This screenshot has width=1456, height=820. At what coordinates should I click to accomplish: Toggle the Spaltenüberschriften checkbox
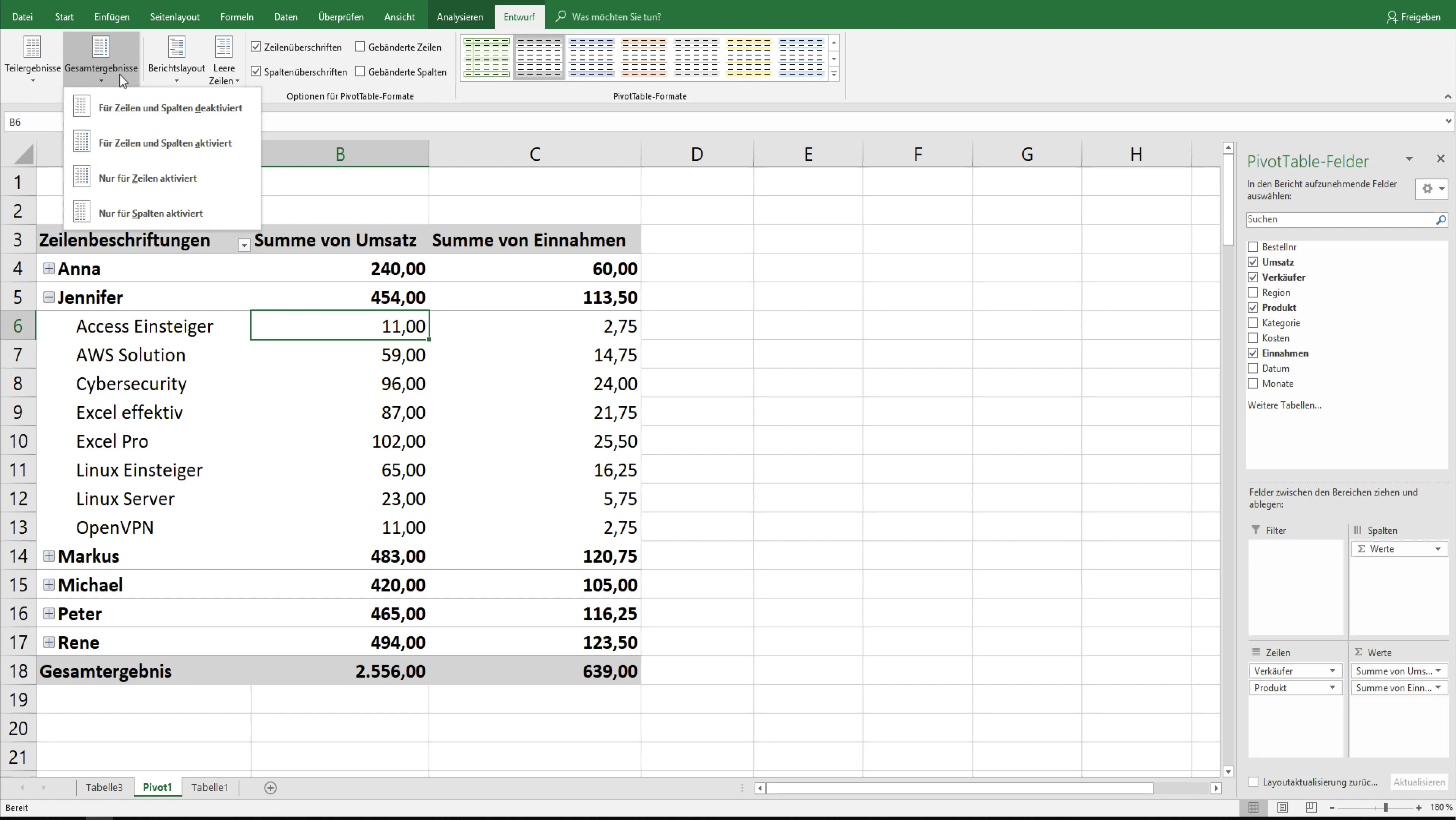(256, 71)
